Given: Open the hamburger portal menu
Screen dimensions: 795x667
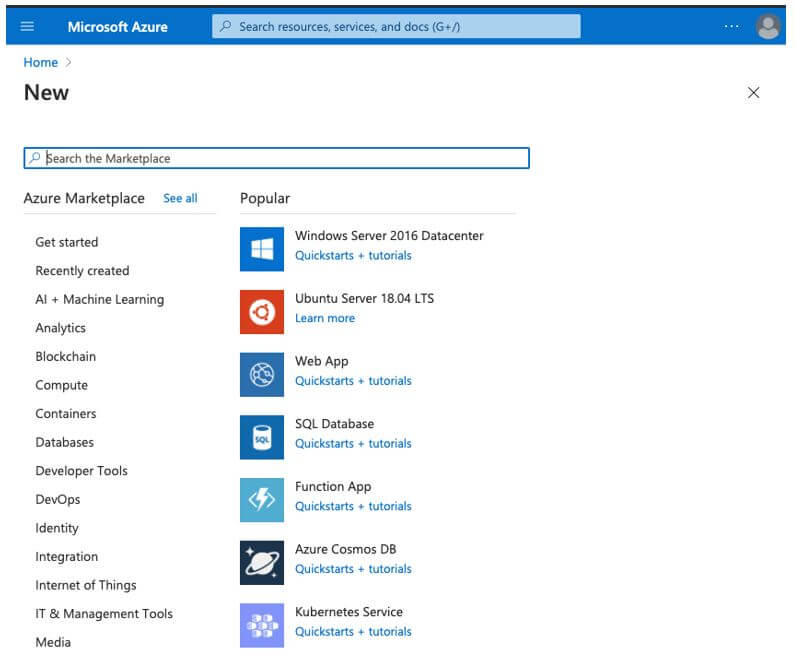Looking at the screenshot, I should (27, 26).
